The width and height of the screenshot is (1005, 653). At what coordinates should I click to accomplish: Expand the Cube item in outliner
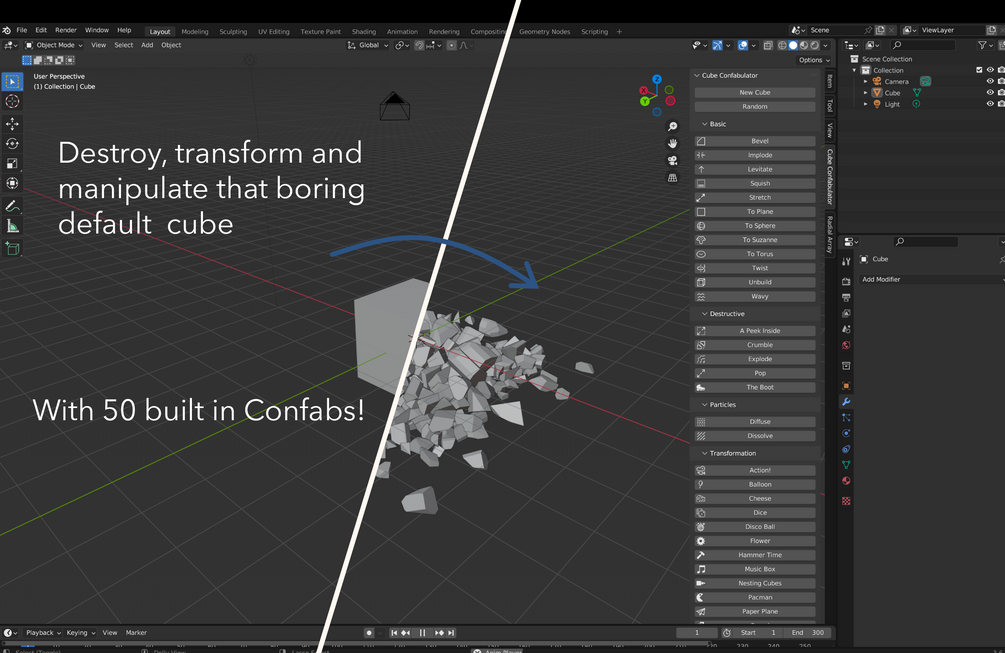pyautogui.click(x=865, y=93)
